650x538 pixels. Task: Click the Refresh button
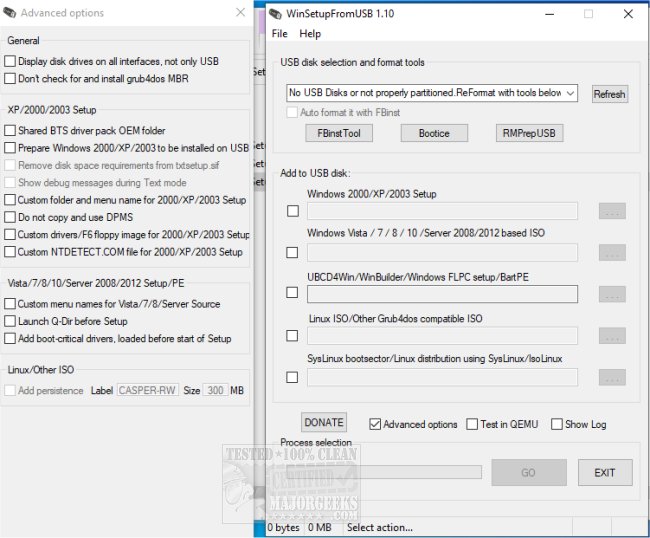coord(609,94)
